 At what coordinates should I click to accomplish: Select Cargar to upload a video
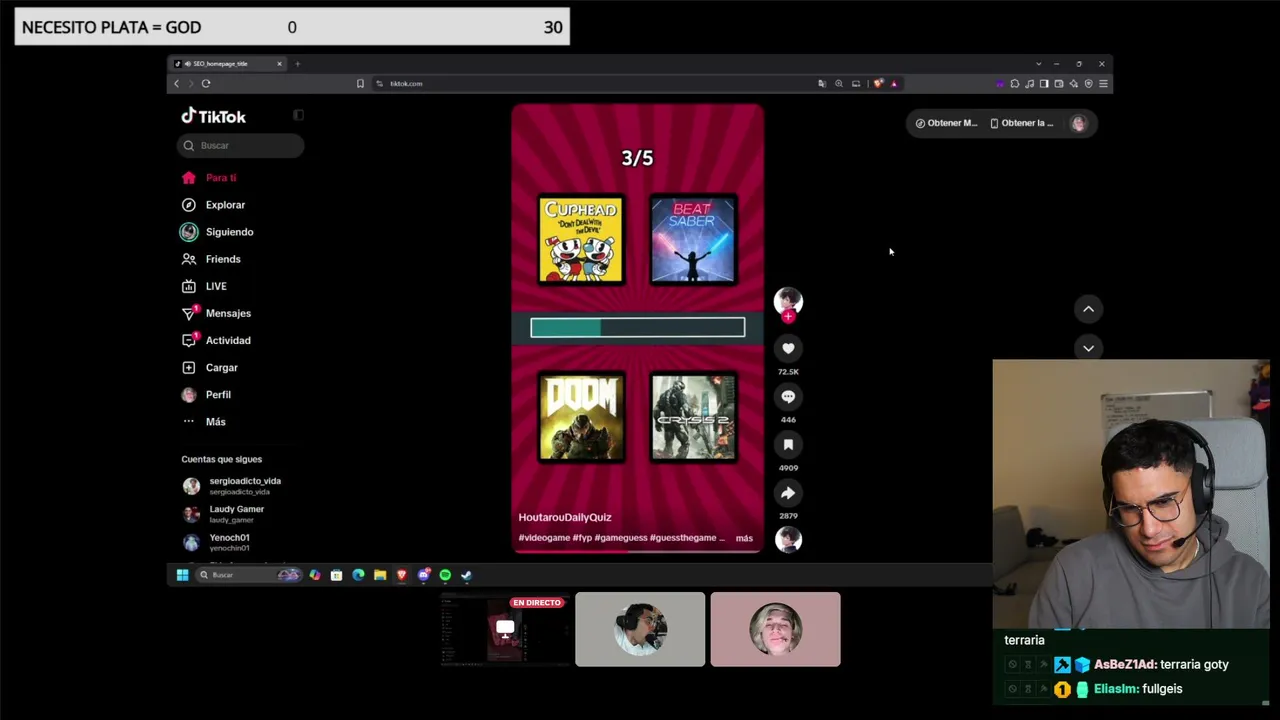tap(210, 367)
